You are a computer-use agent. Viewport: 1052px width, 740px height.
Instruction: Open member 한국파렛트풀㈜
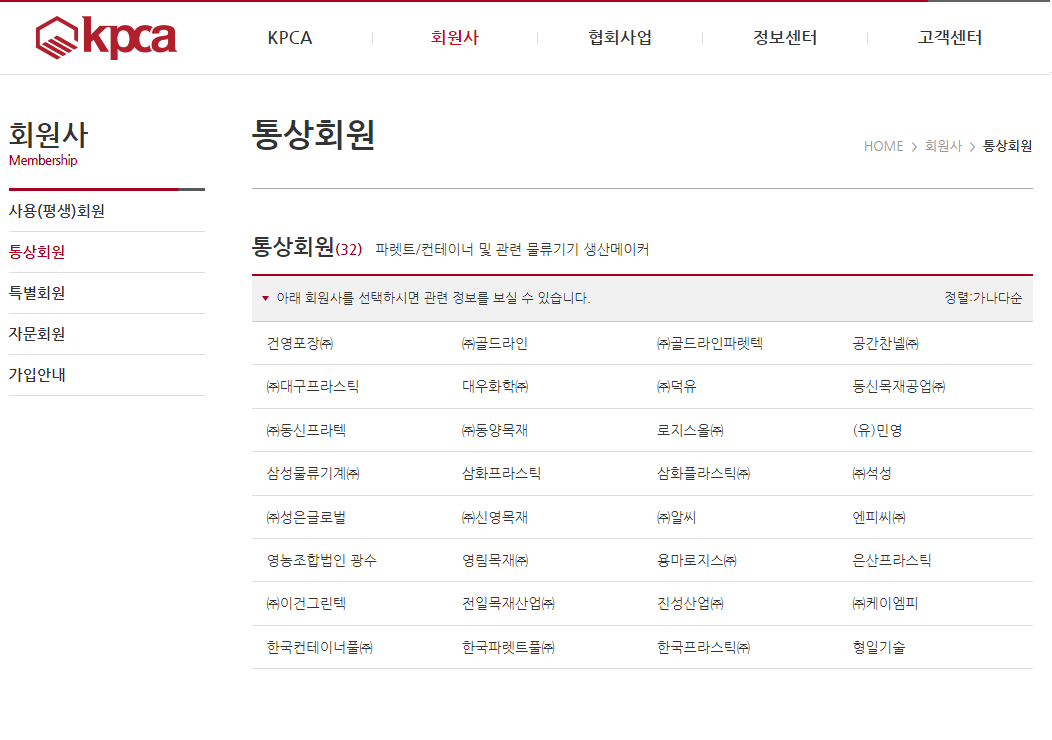pyautogui.click(x=508, y=647)
